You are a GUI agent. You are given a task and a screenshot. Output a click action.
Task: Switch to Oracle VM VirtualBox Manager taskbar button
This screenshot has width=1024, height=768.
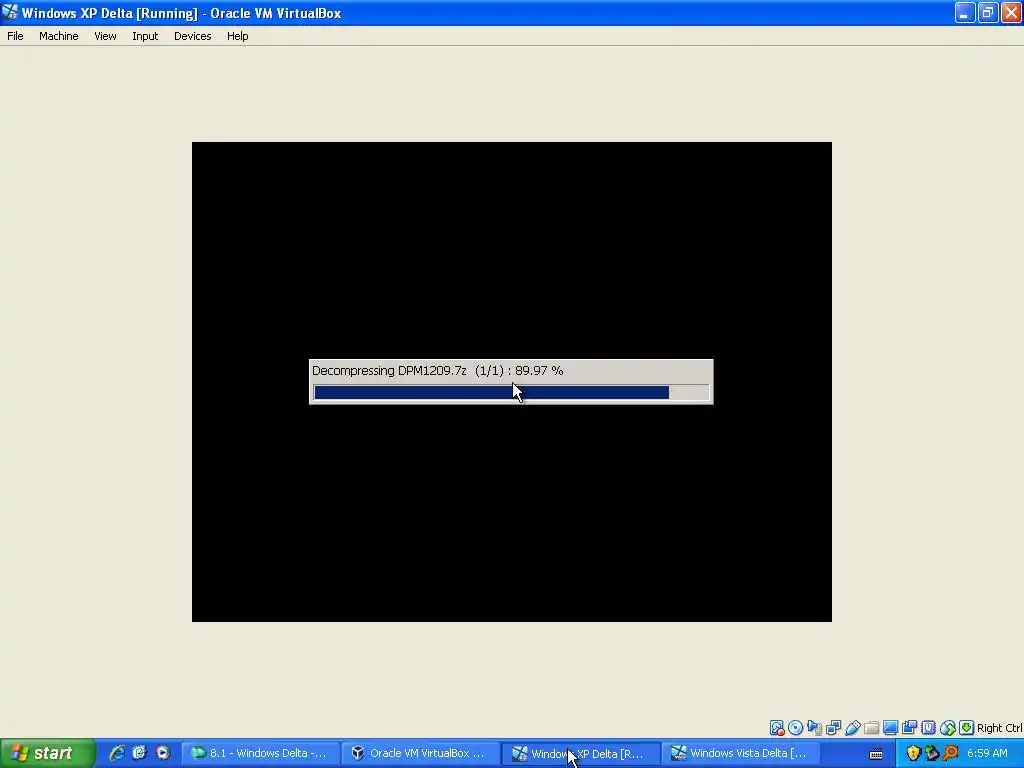click(x=421, y=753)
